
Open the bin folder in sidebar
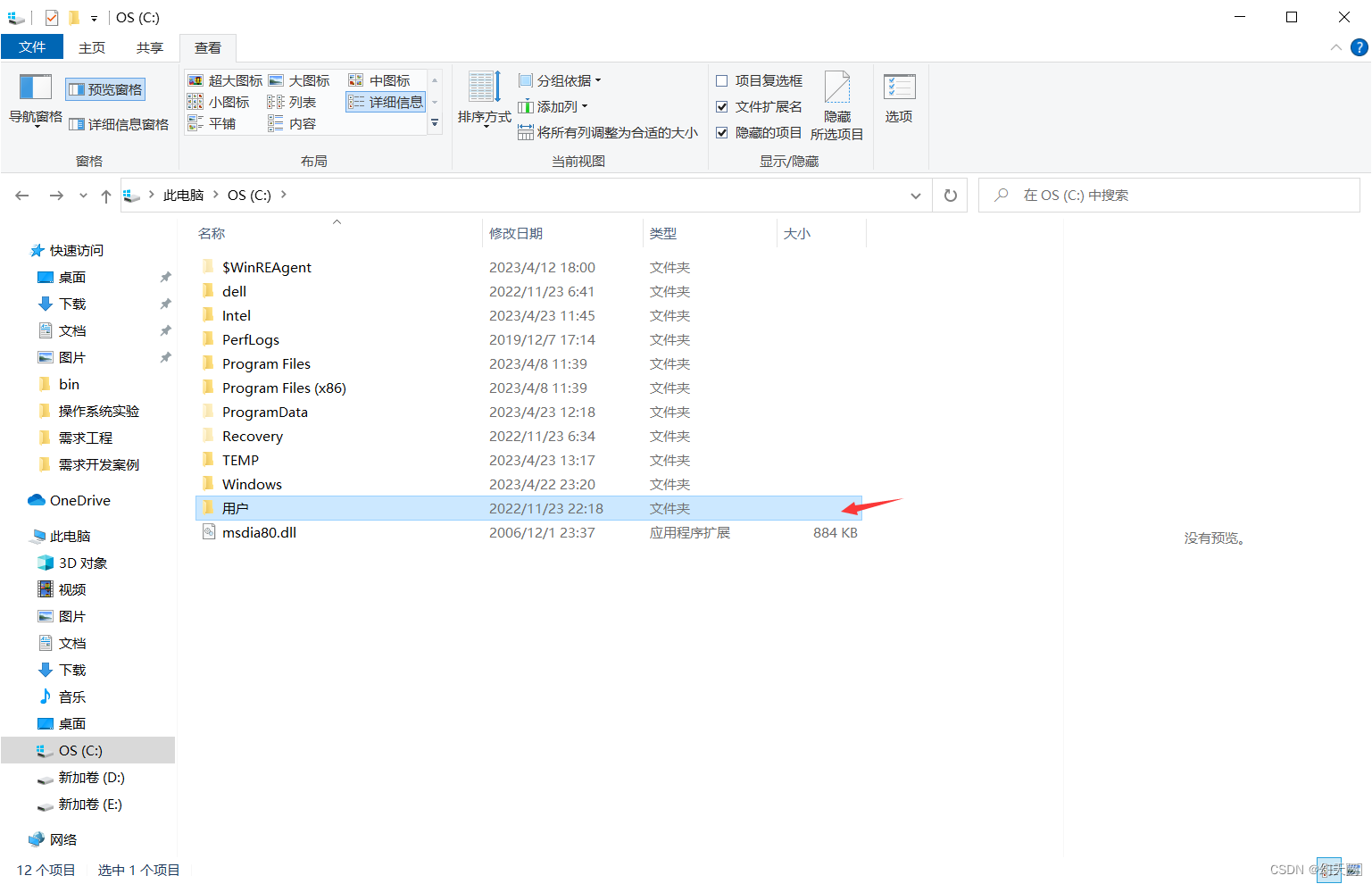tap(69, 384)
